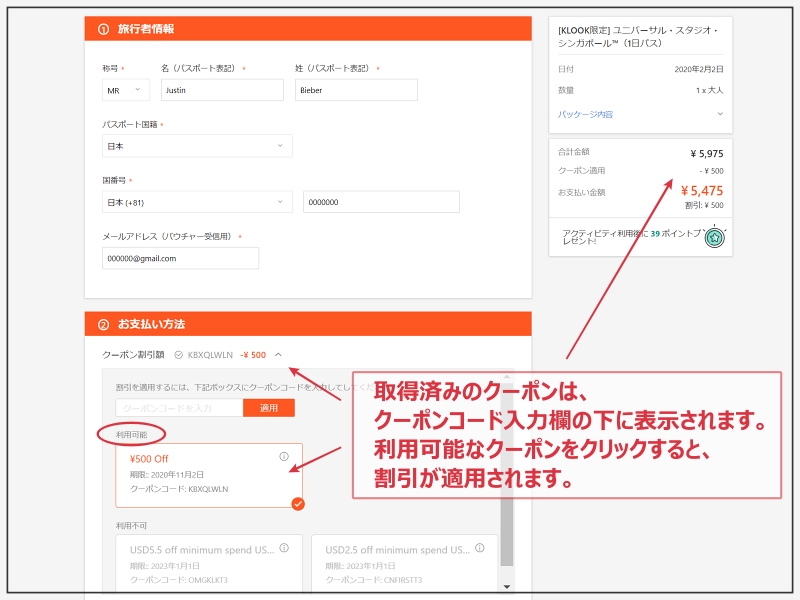The height and width of the screenshot is (600, 800).
Task: Click the coupon code input field
Action: pyautogui.click(x=179, y=408)
